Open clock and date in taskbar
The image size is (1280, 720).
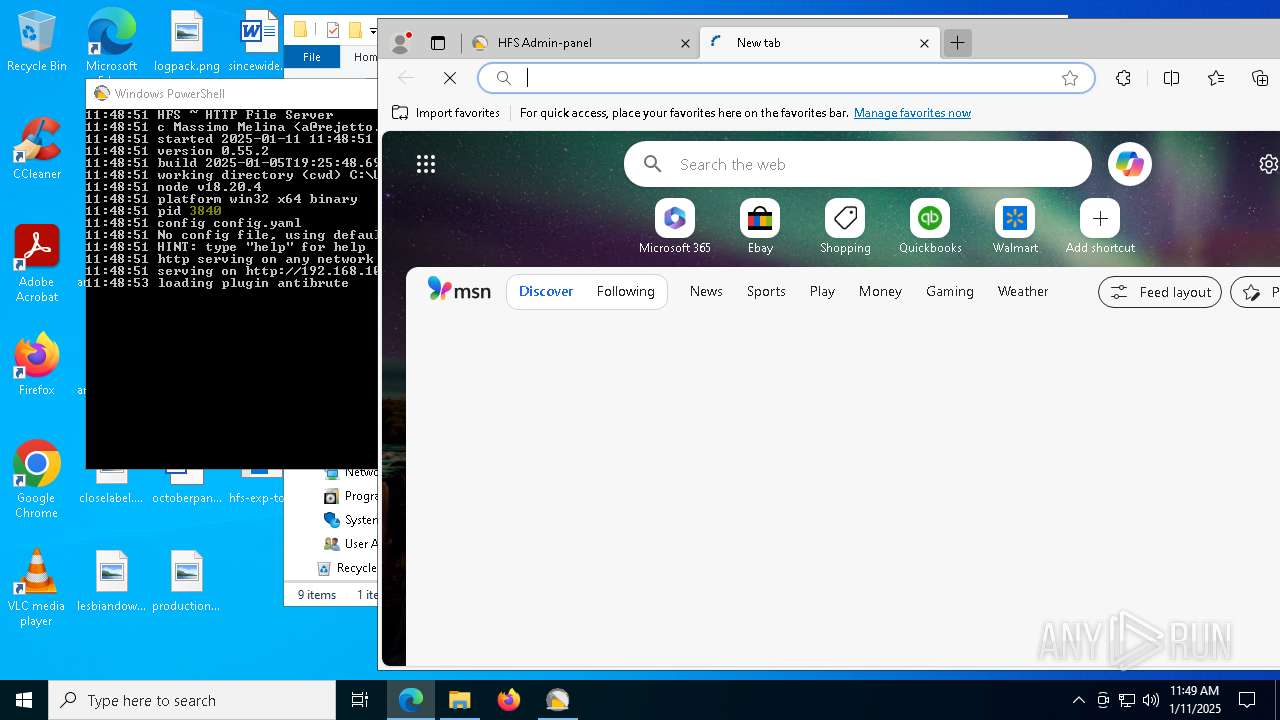point(1195,700)
